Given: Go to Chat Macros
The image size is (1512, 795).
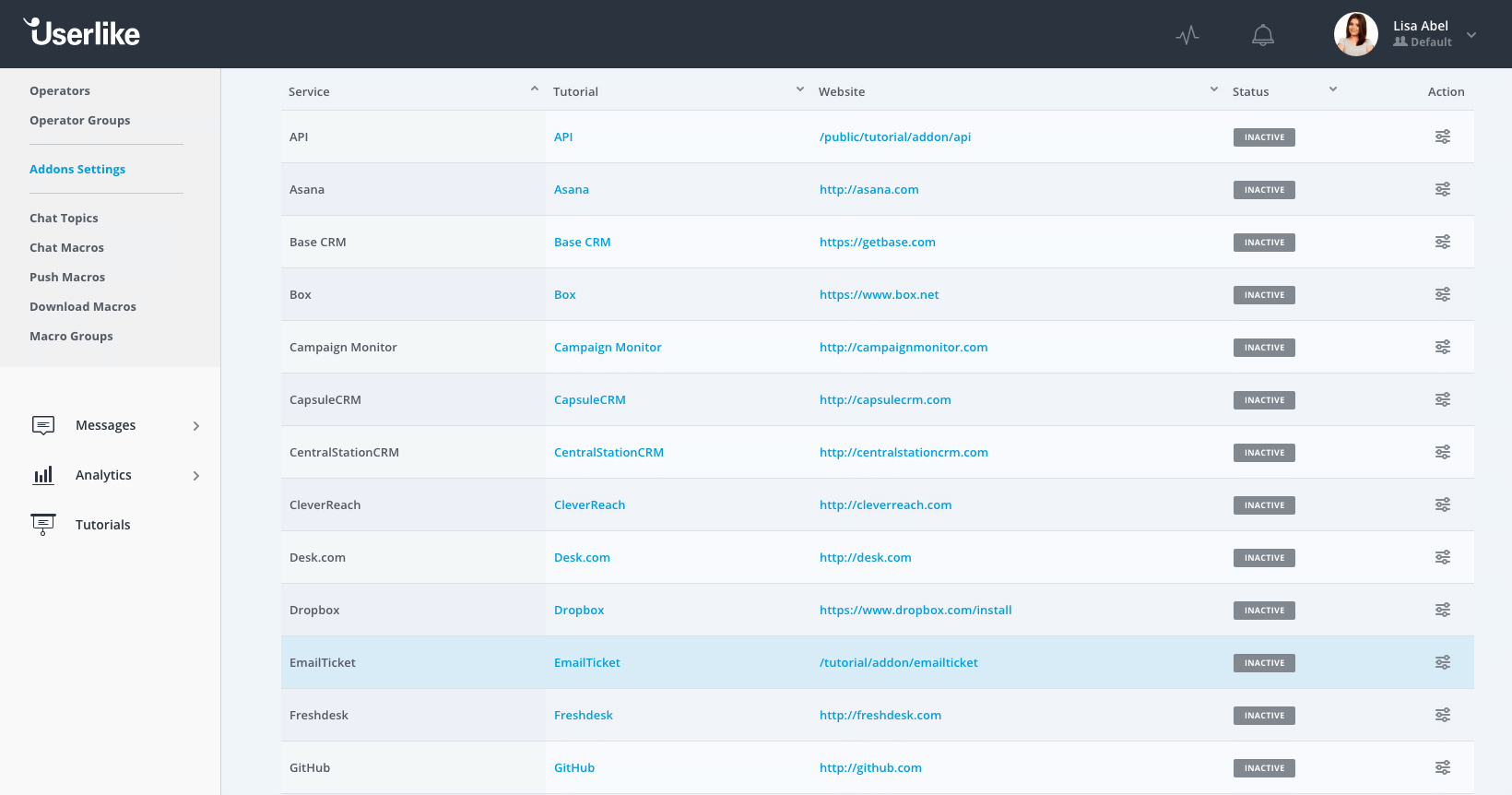Looking at the screenshot, I should (66, 248).
